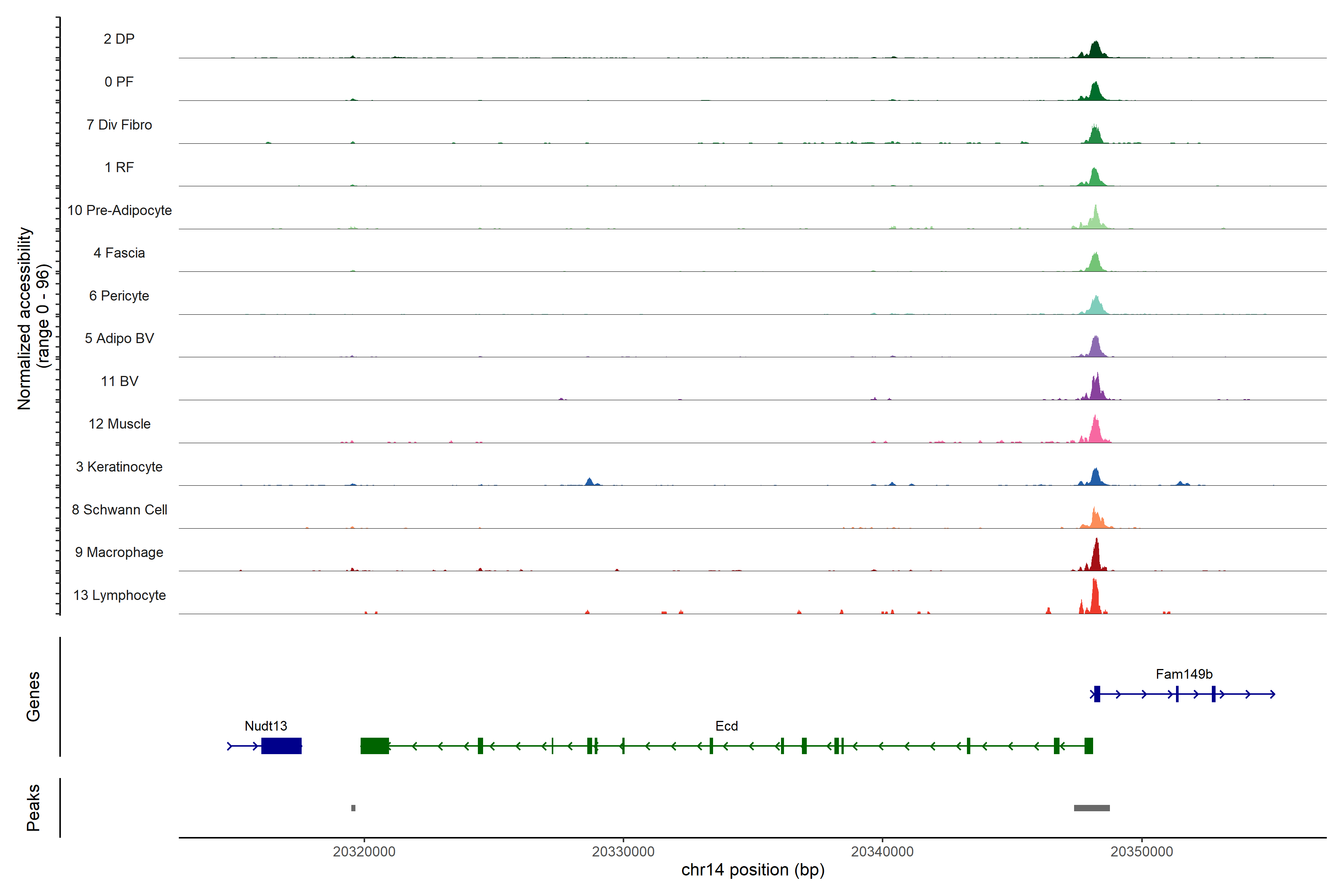Click the small gray peak marker

(x=353, y=808)
